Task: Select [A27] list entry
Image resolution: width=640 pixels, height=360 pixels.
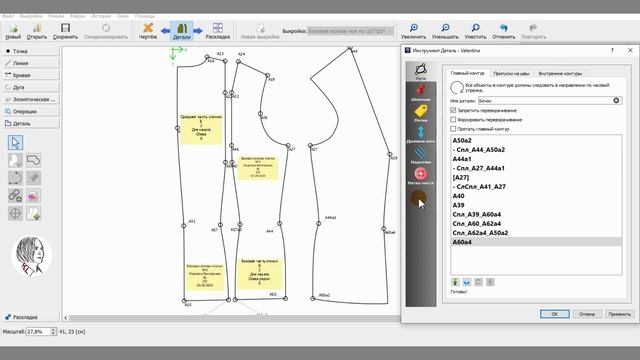Action: click(536, 178)
